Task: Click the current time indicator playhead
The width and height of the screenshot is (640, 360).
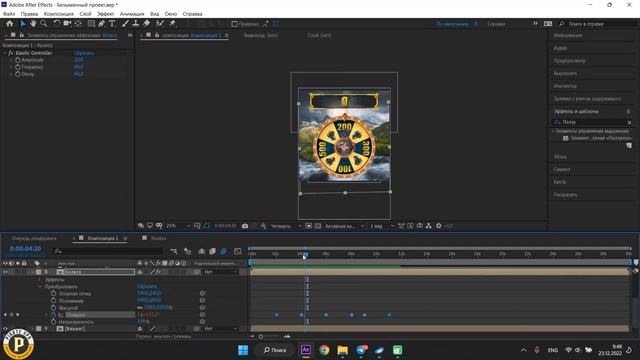Action: pos(305,254)
